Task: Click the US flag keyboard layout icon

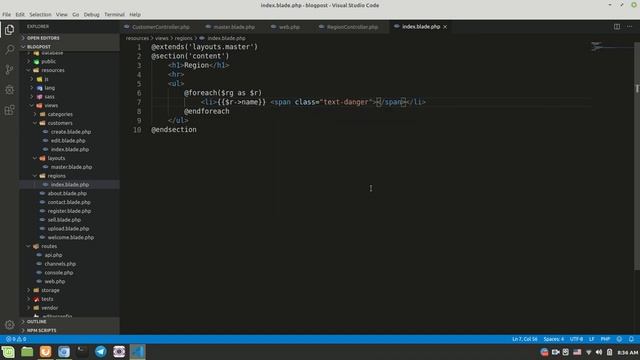Action: click(577, 352)
